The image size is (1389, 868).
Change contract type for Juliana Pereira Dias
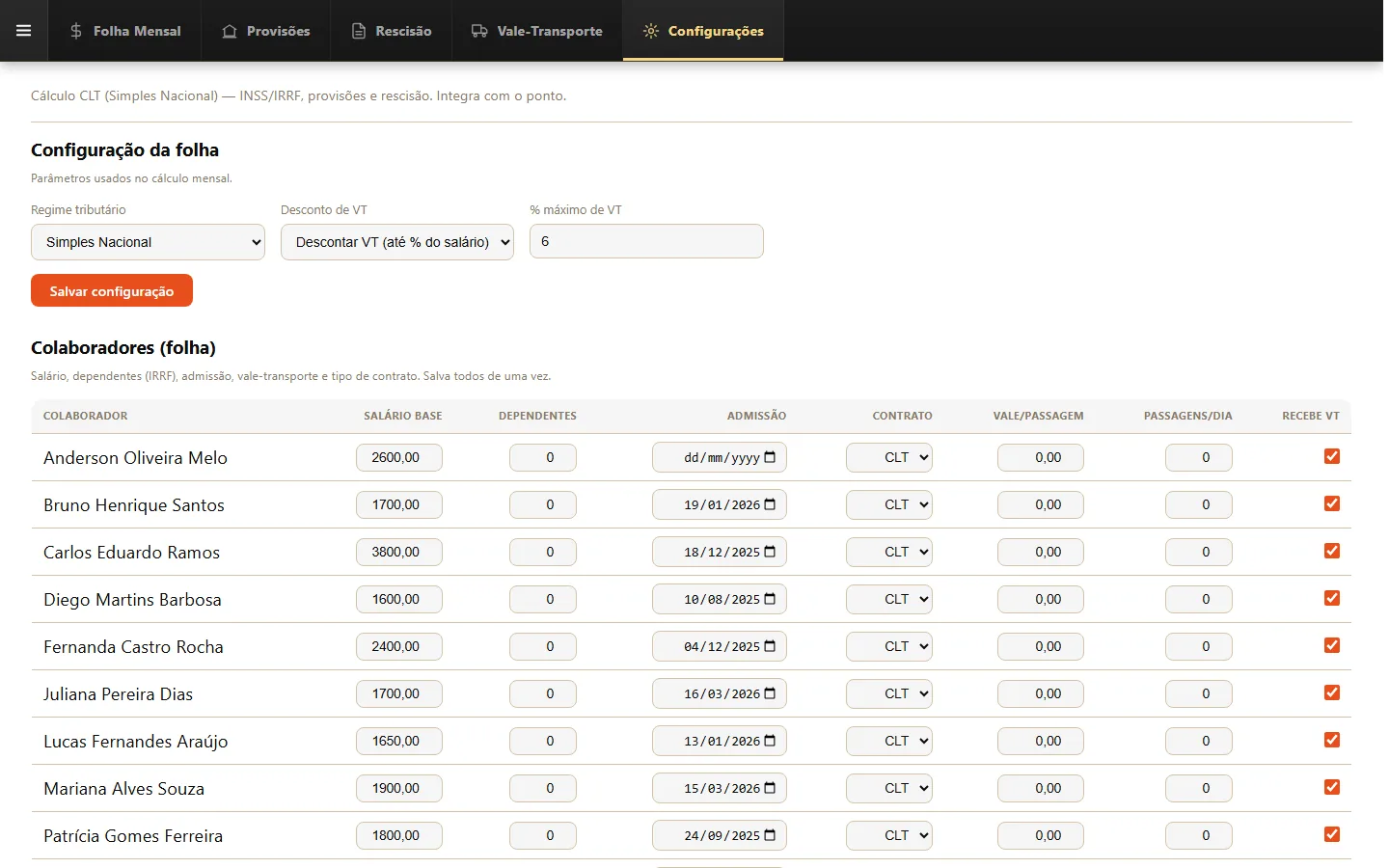(x=889, y=693)
